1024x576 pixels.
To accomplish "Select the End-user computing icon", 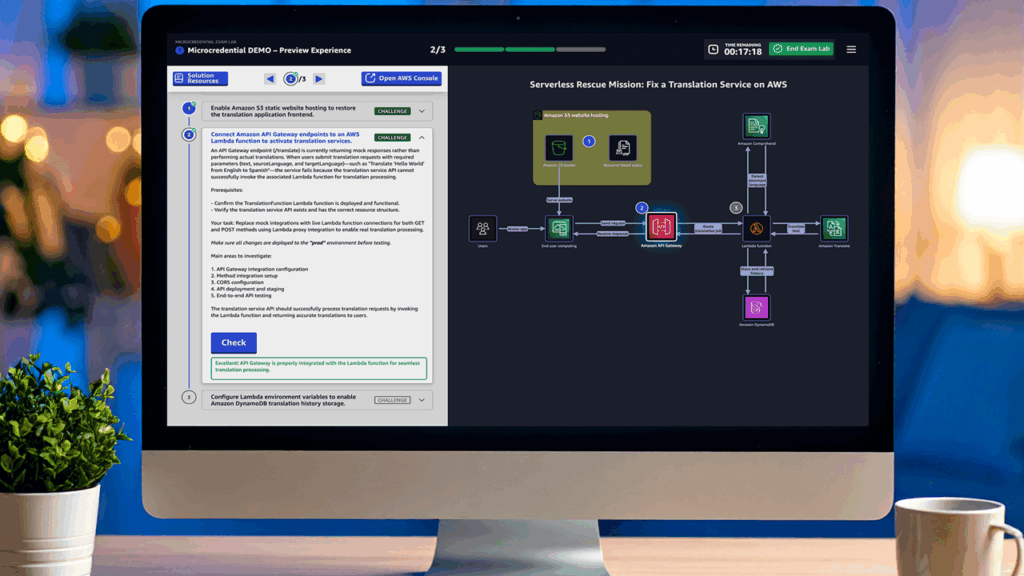I will [x=558, y=228].
